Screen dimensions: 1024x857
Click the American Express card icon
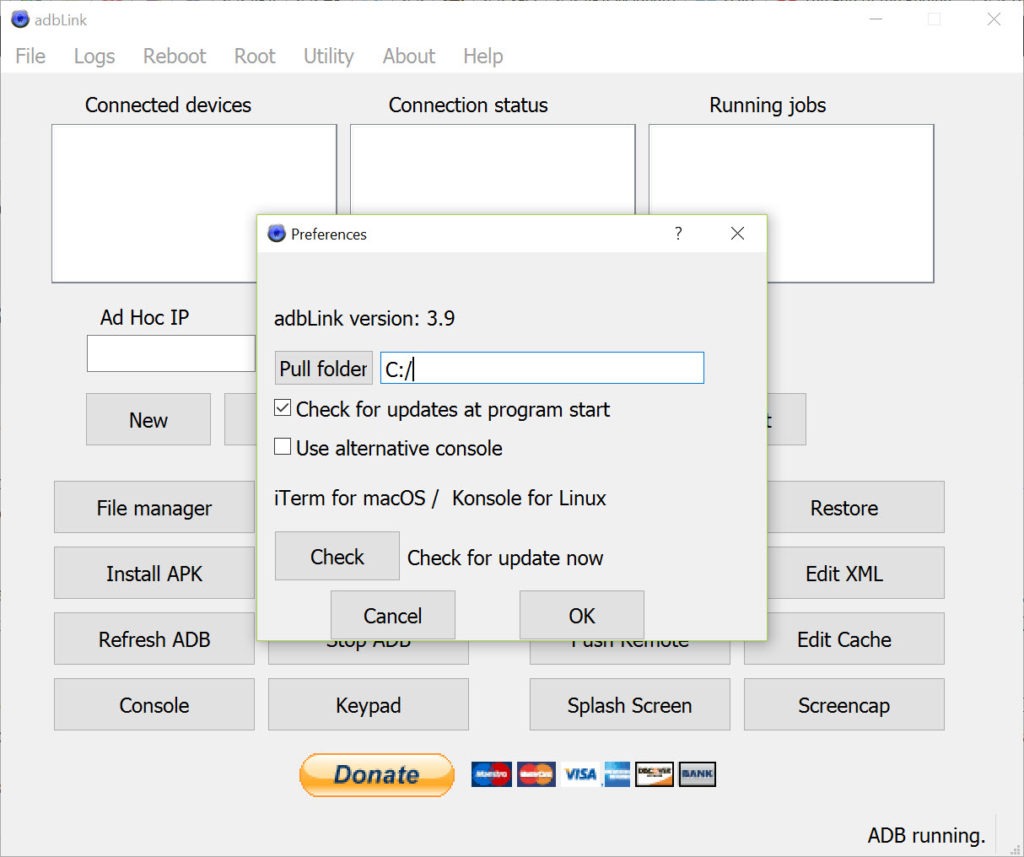617,774
